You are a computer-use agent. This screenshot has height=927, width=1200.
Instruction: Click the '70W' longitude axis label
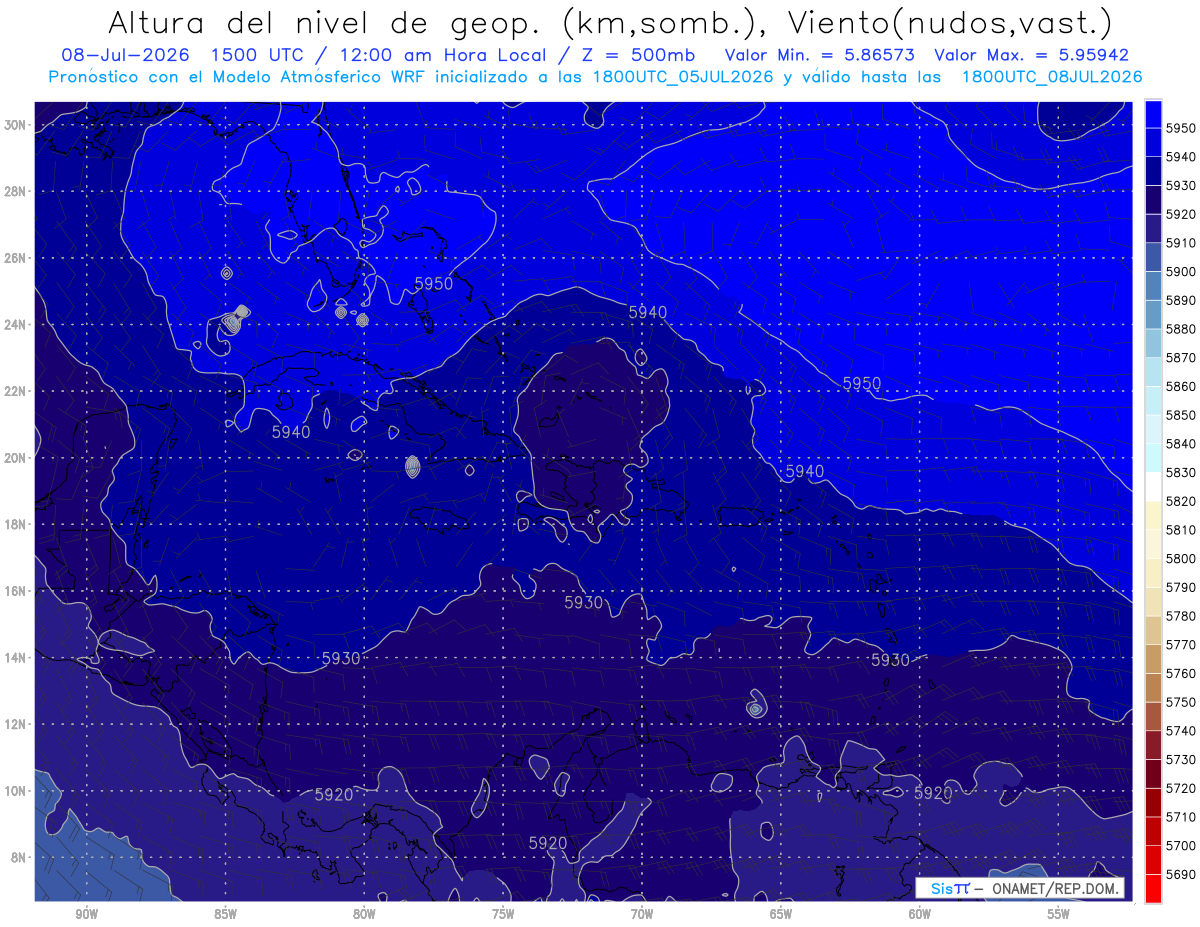pos(642,914)
